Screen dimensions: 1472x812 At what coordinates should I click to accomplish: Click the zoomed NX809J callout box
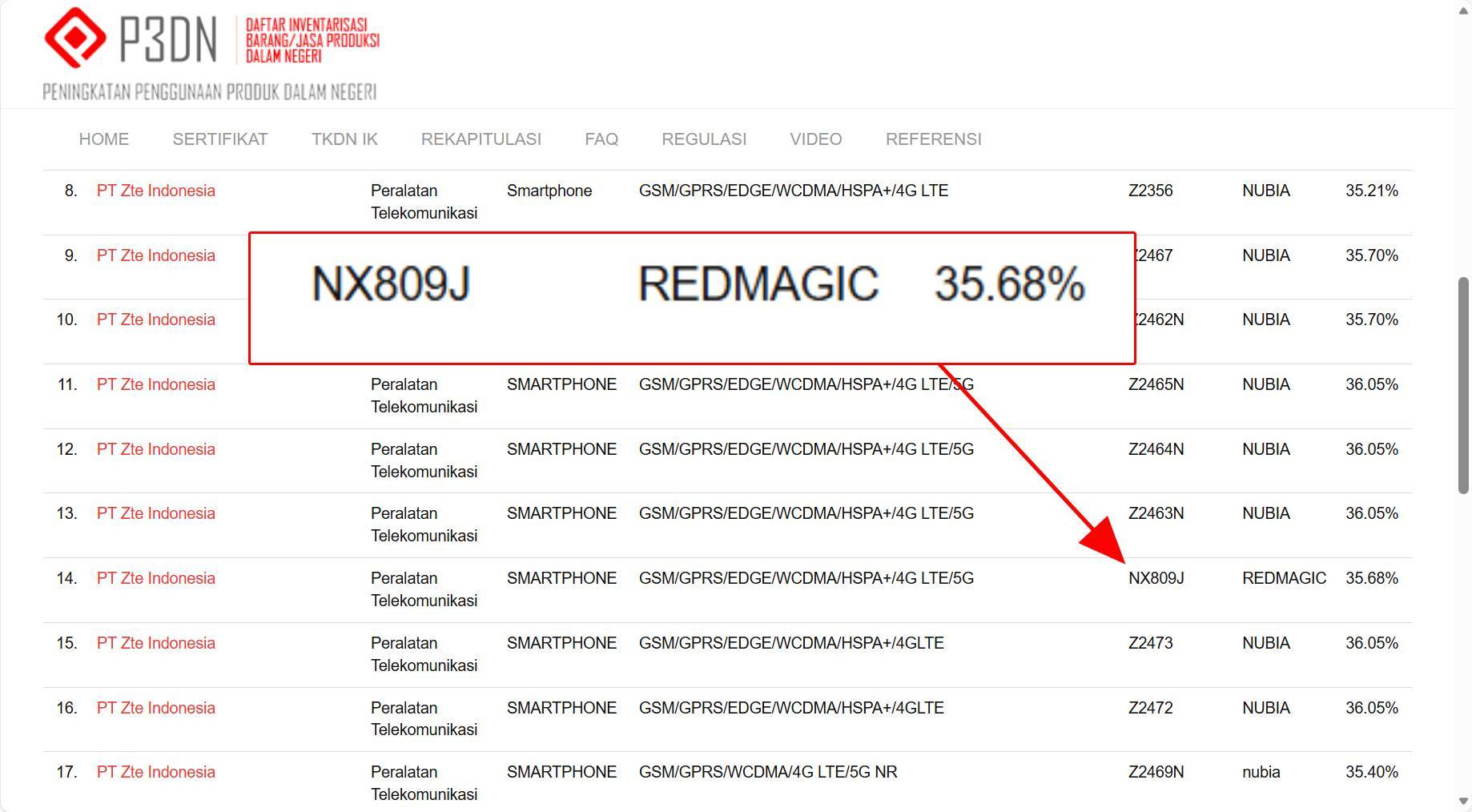point(693,298)
